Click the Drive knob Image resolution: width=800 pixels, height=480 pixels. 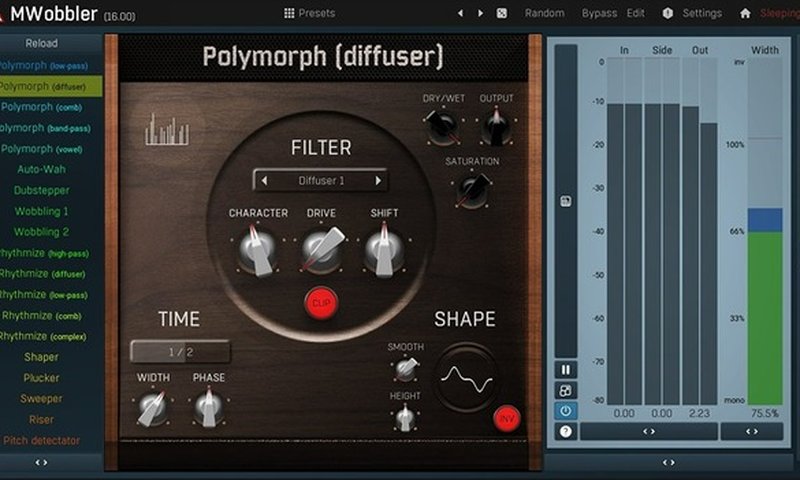(x=321, y=250)
